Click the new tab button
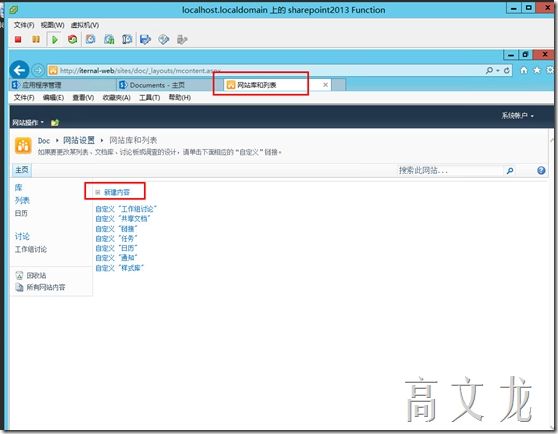Screen dimensions: 558x434 click(338, 85)
